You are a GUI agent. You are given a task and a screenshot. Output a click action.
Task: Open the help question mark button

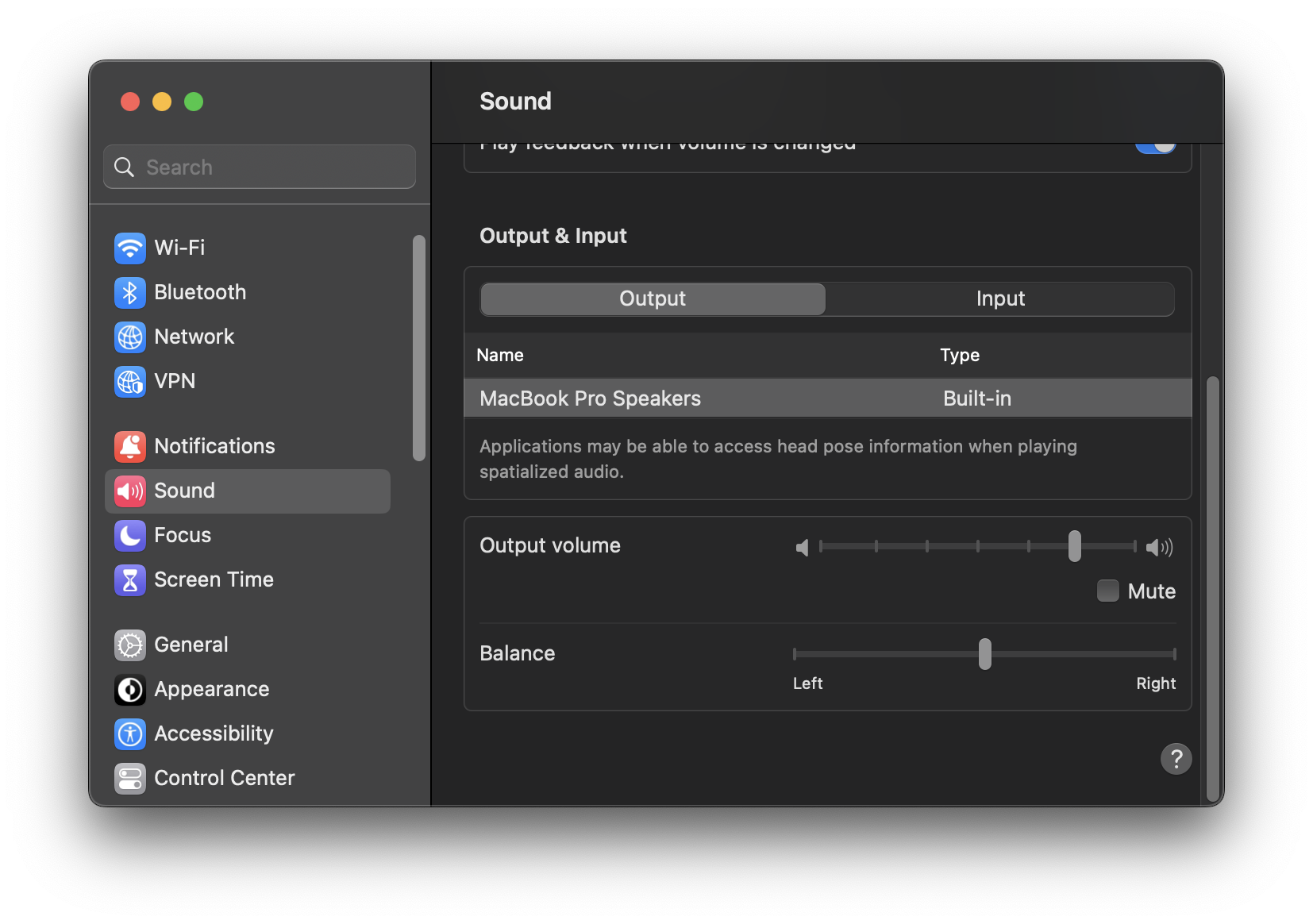1176,759
